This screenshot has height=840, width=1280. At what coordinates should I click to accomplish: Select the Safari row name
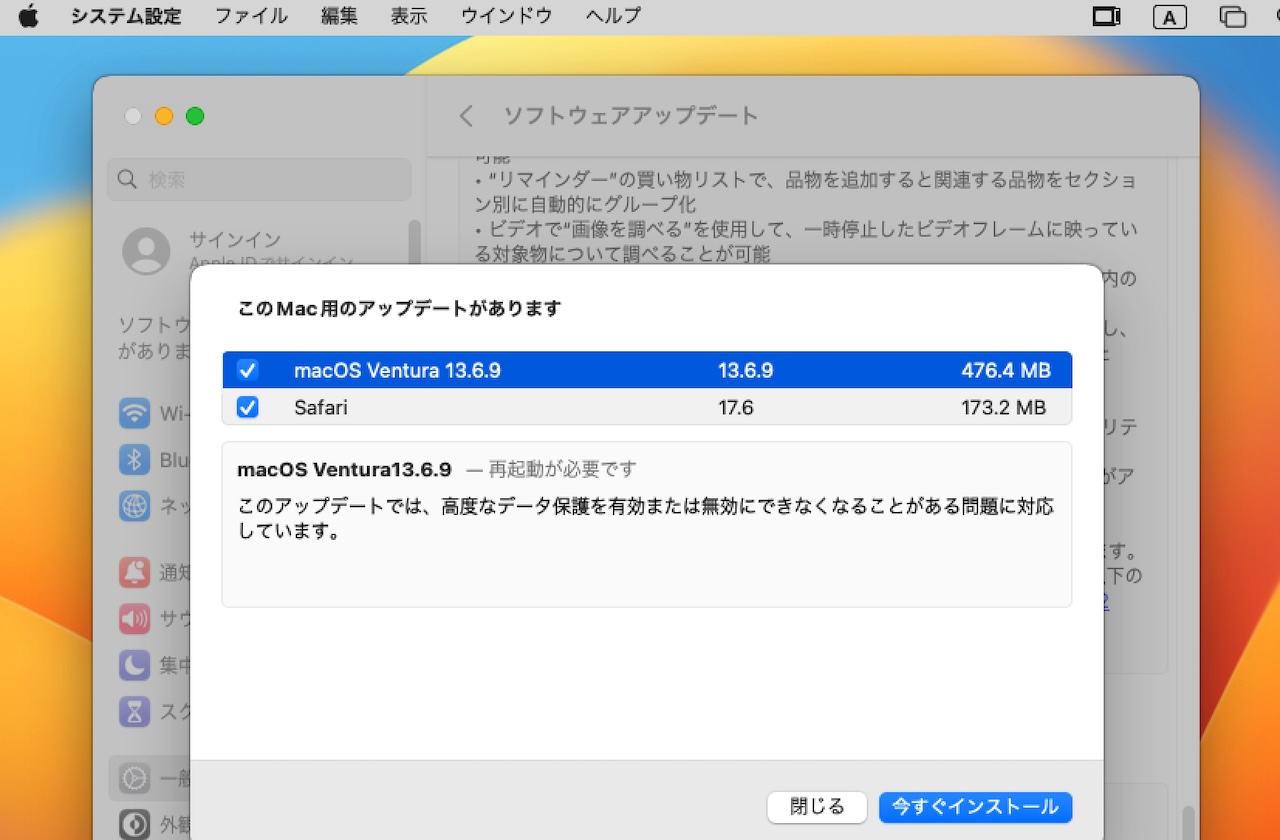pyautogui.click(x=321, y=408)
